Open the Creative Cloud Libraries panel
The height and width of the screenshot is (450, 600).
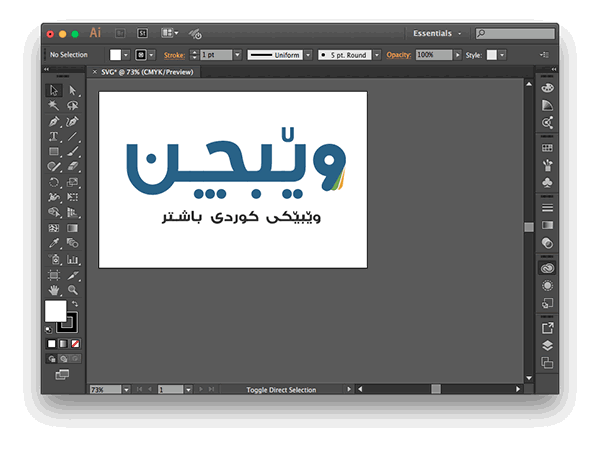click(547, 268)
